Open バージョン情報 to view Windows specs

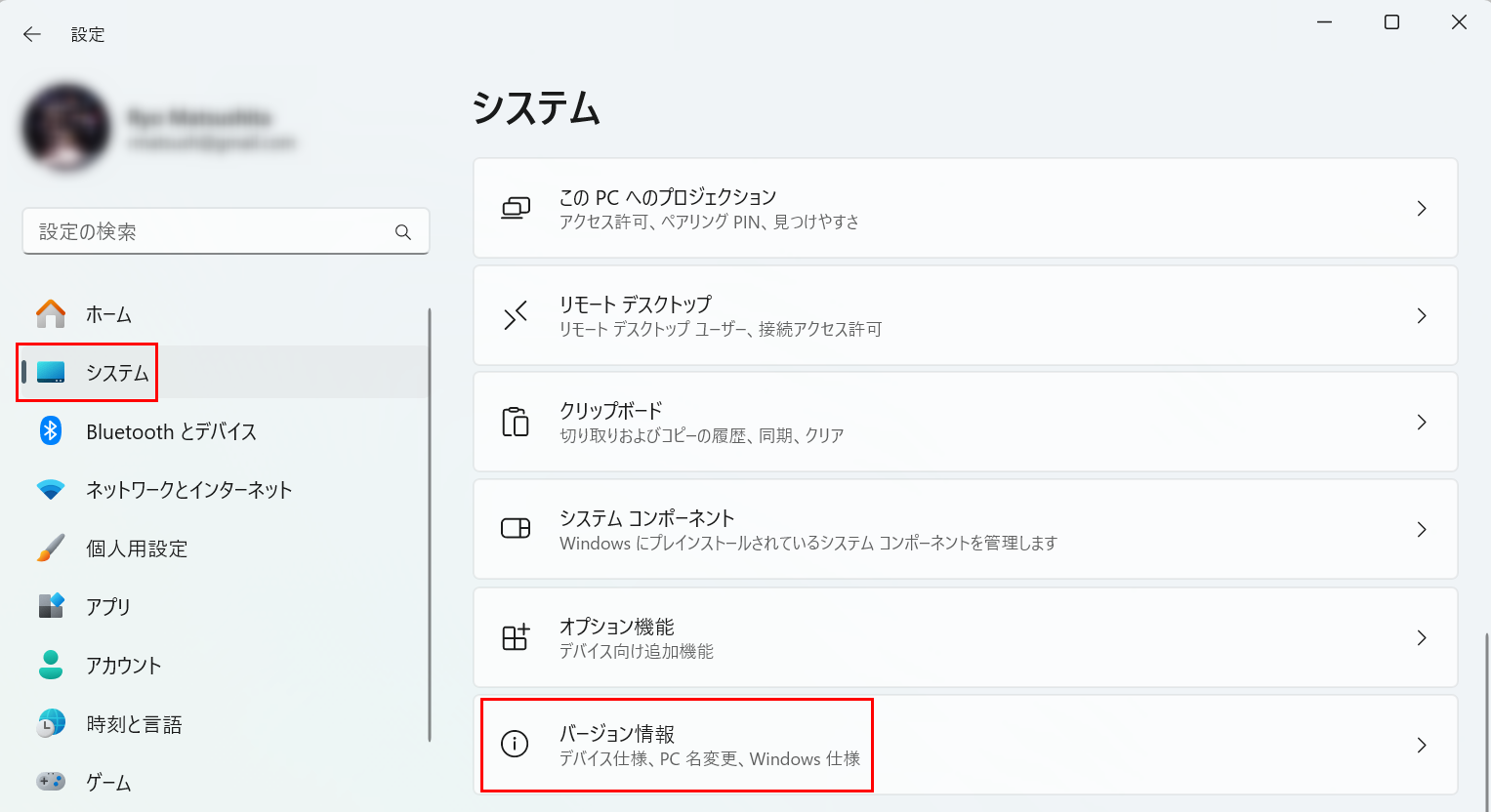click(677, 745)
